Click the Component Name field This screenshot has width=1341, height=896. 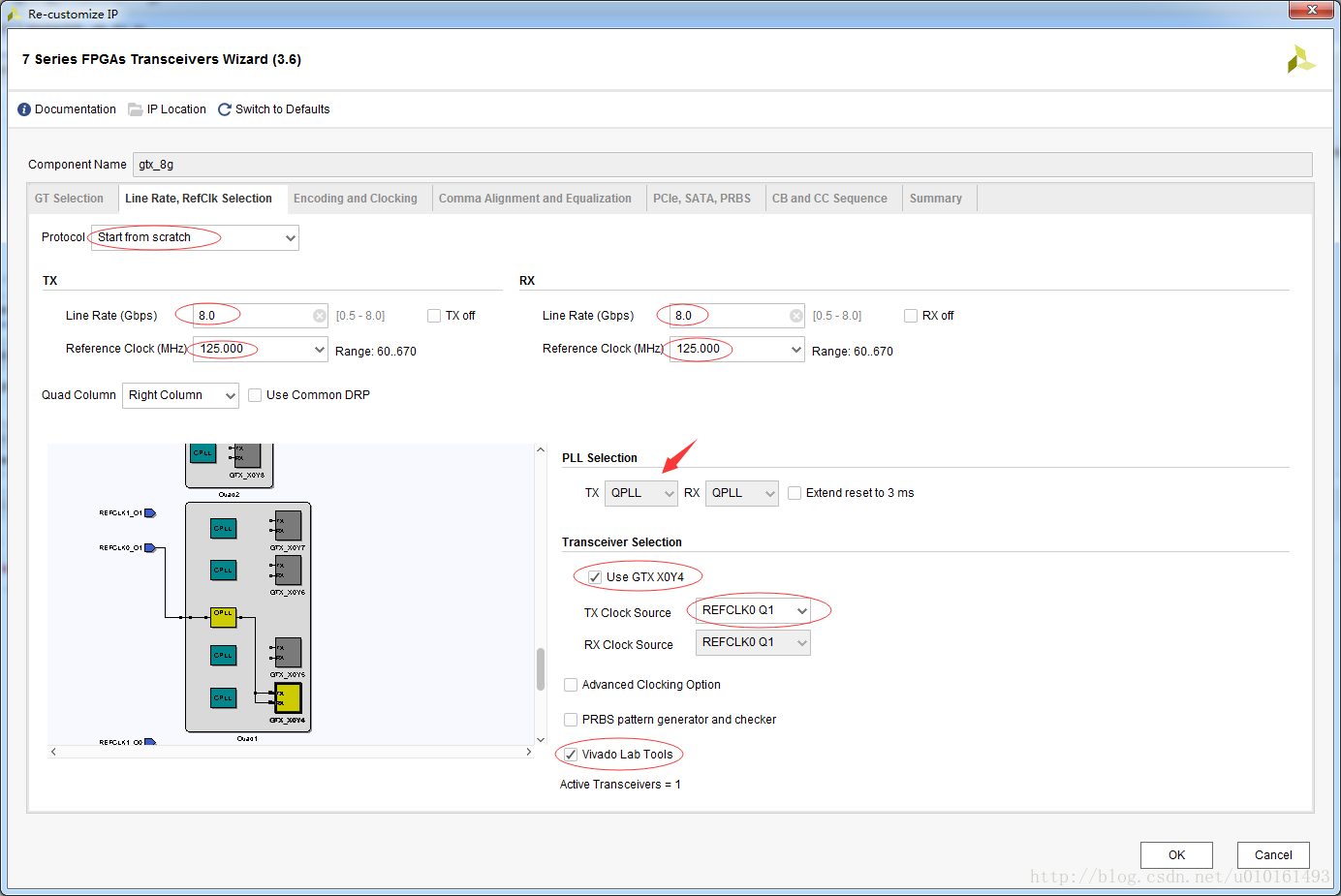723,165
